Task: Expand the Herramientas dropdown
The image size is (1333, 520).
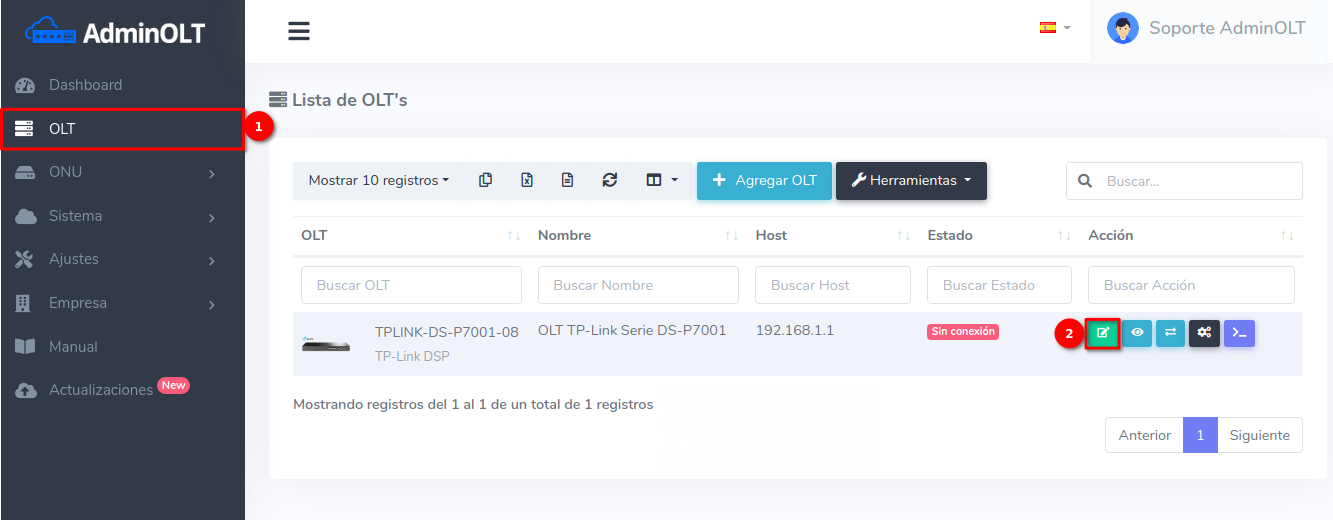Action: pos(911,181)
